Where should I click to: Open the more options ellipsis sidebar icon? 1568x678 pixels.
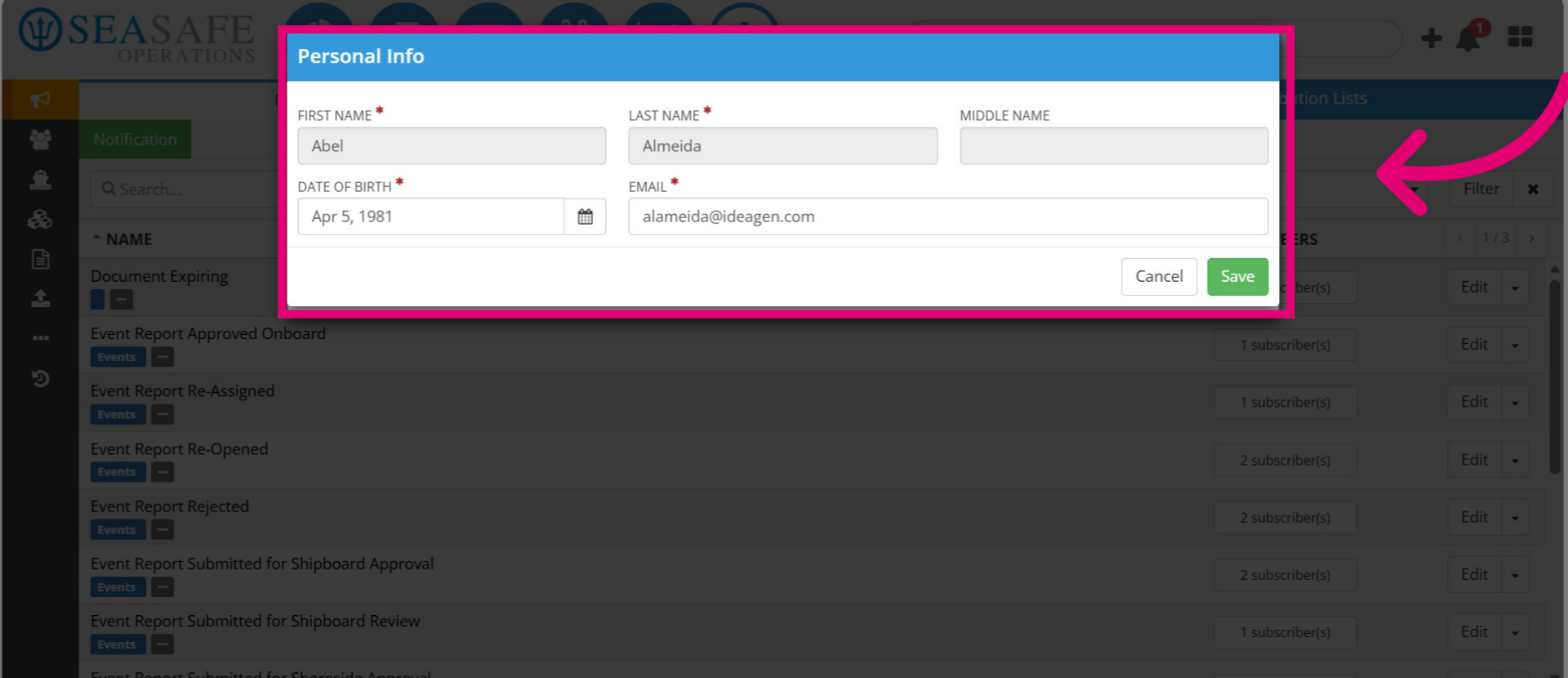[x=40, y=338]
